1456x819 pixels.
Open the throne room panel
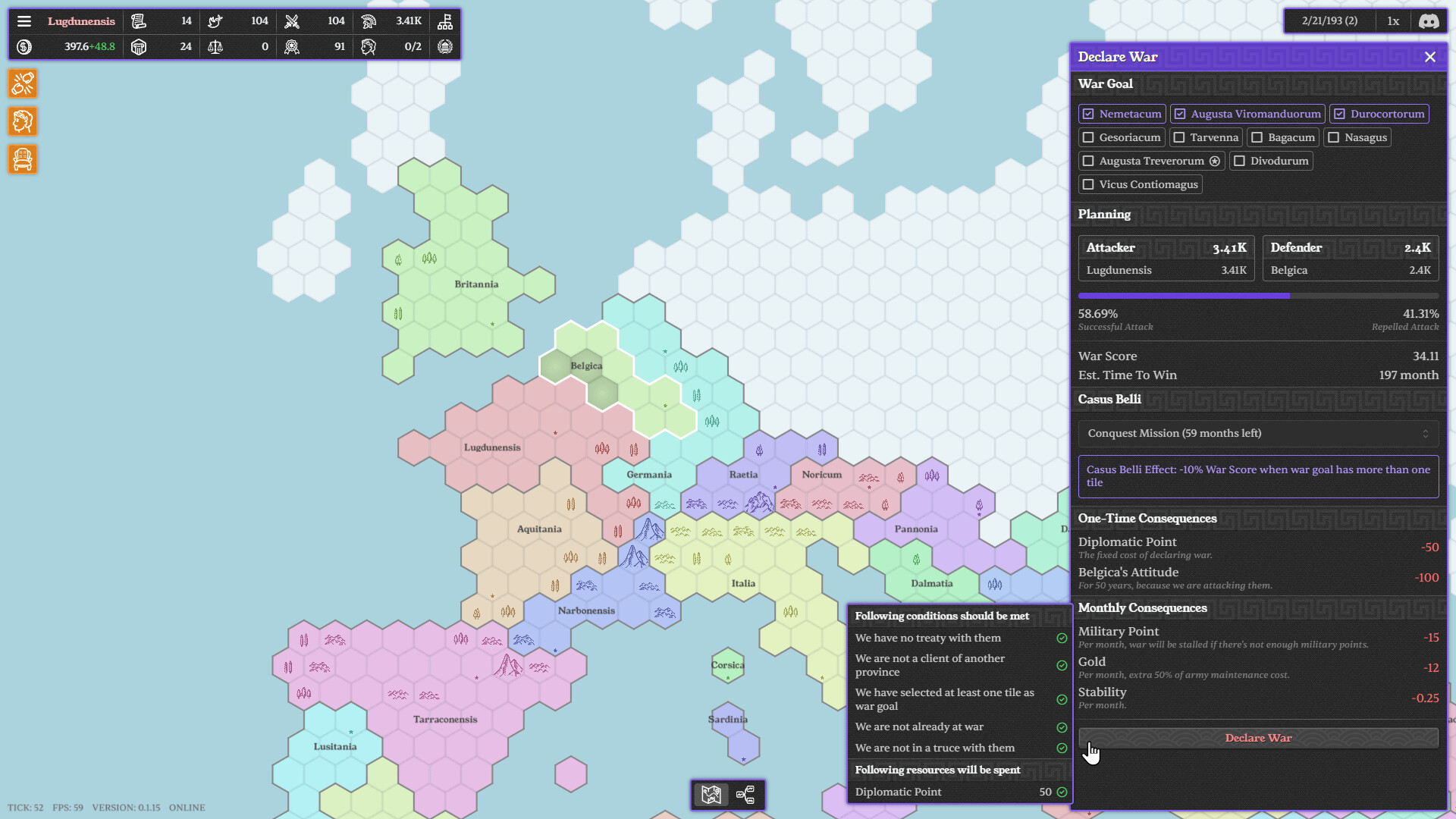[x=22, y=159]
